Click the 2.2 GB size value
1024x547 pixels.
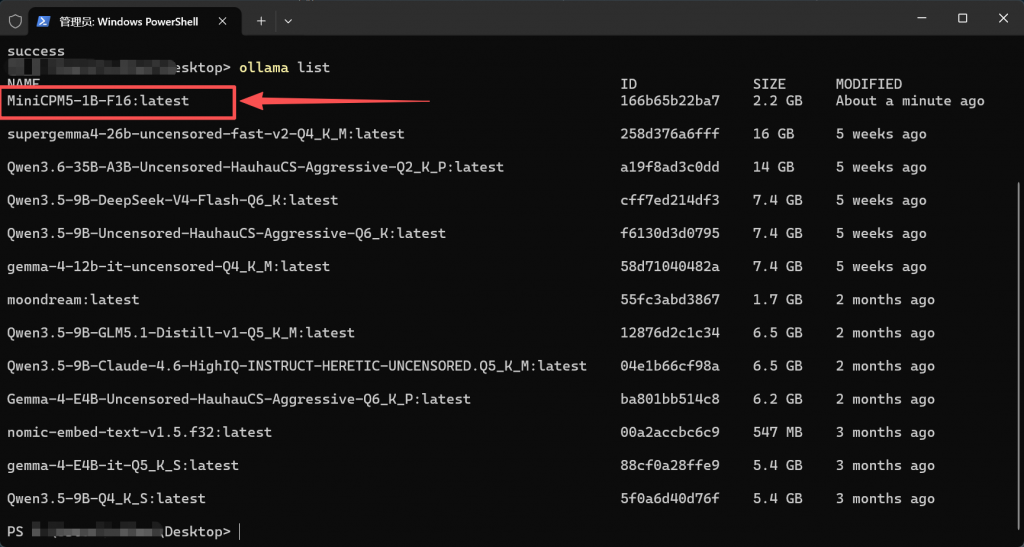pyautogui.click(x=778, y=101)
